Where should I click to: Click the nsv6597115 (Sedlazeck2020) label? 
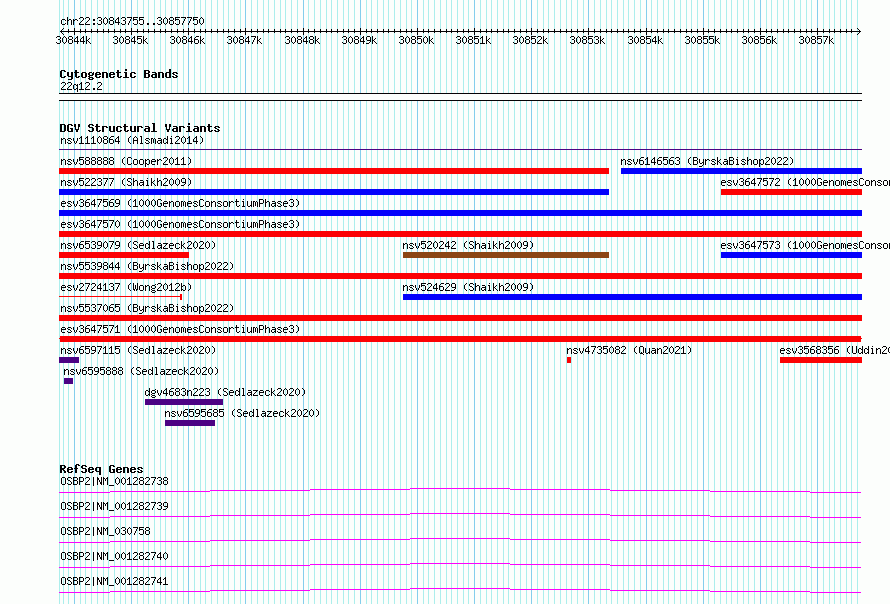(138, 350)
